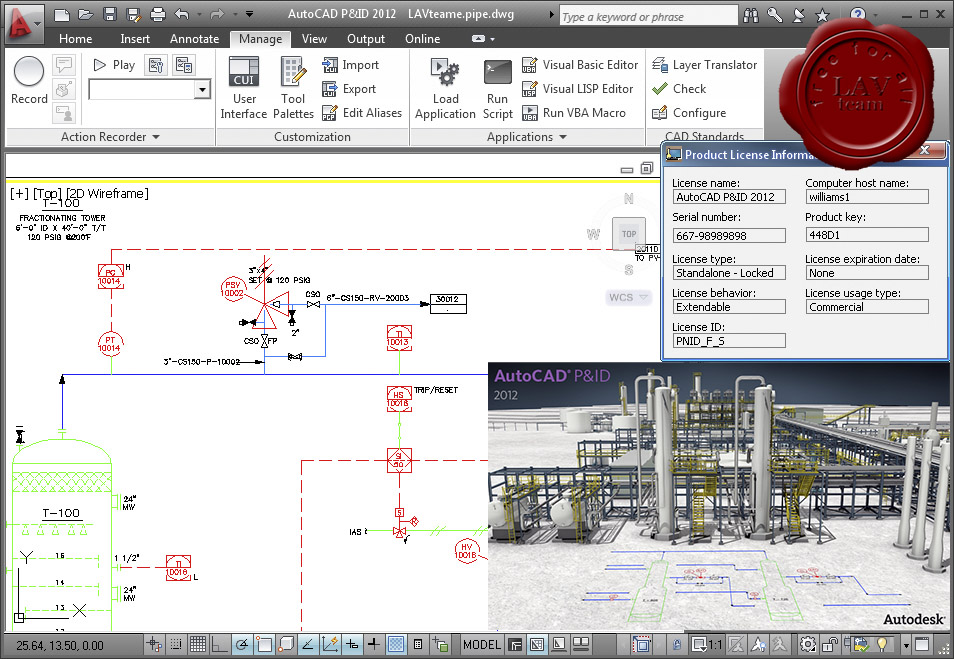The width and height of the screenshot is (954, 659).
Task: Click the 1:1 annotation scale control
Action: point(708,644)
